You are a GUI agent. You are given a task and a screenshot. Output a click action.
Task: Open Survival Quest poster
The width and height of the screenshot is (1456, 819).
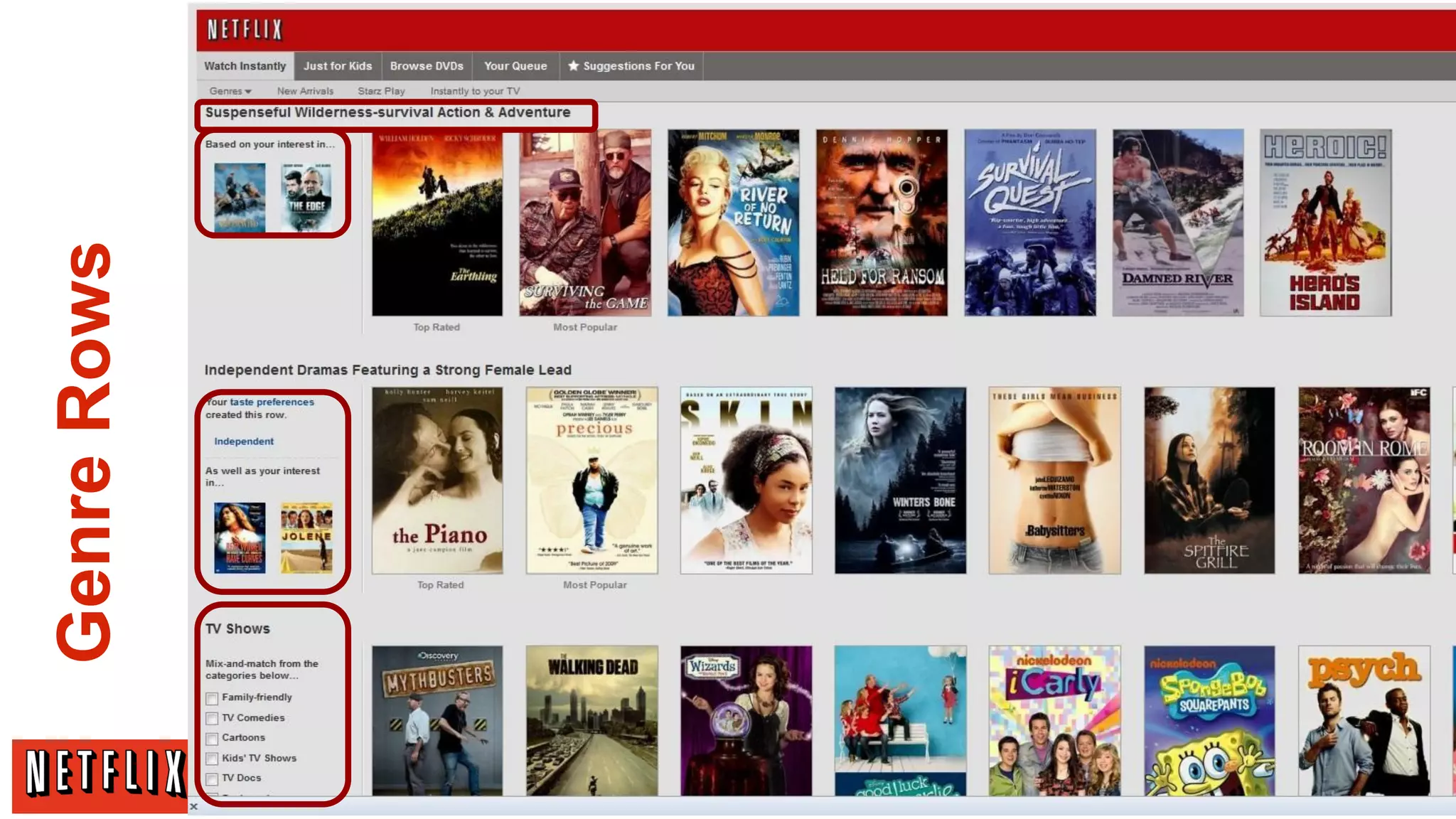1030,223
